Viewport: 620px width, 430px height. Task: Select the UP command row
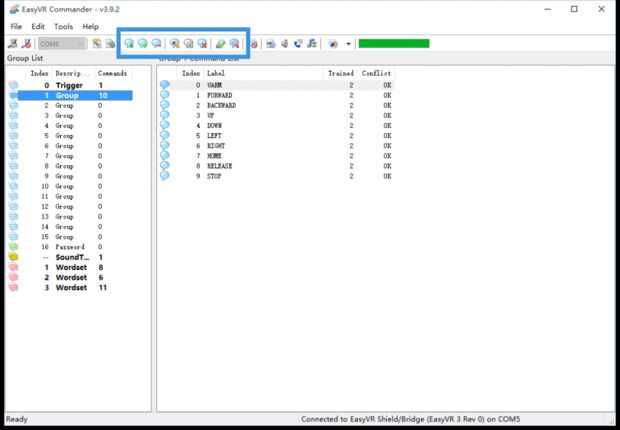(x=276, y=116)
